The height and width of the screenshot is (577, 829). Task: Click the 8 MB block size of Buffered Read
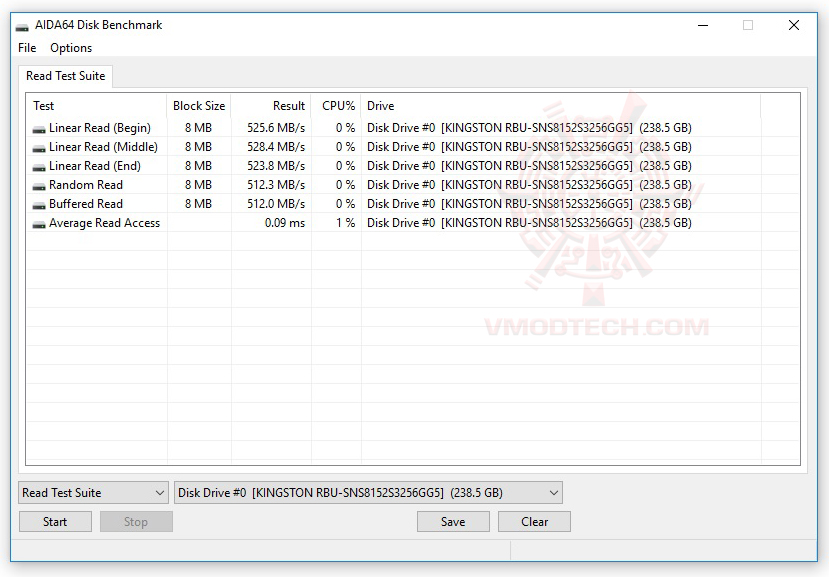[198, 204]
